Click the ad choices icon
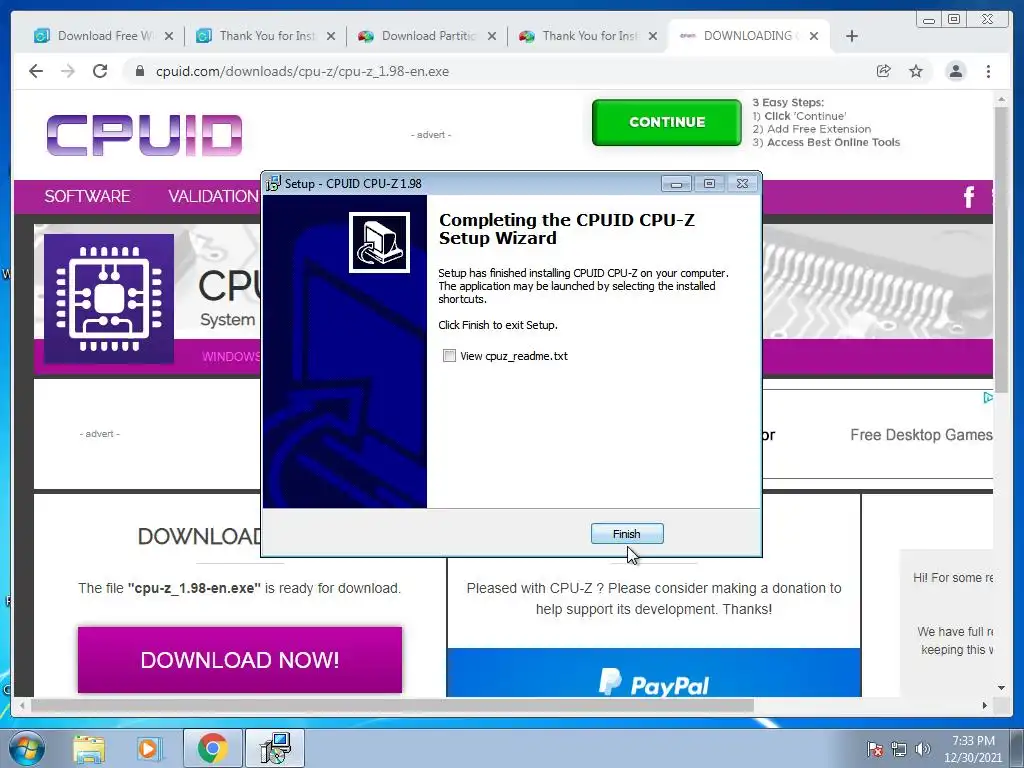 987,397
